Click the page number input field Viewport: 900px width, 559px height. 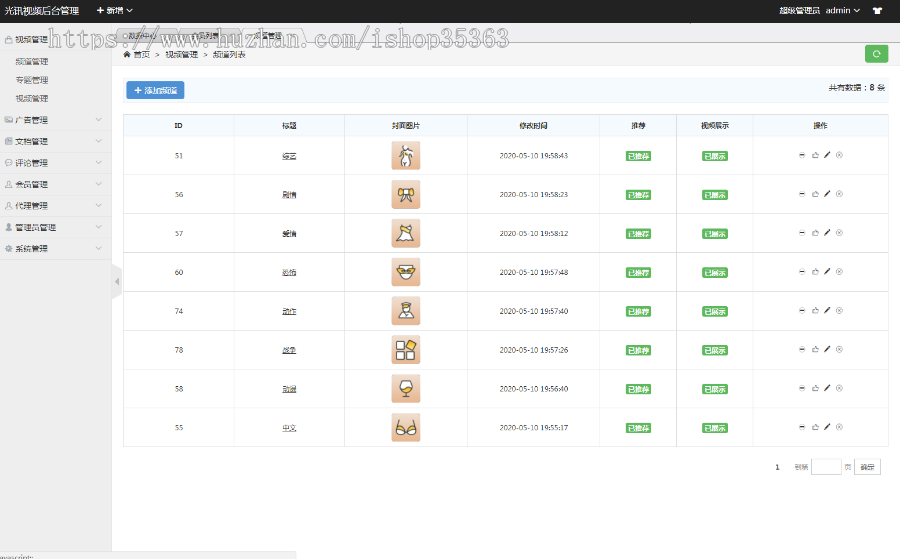point(826,467)
